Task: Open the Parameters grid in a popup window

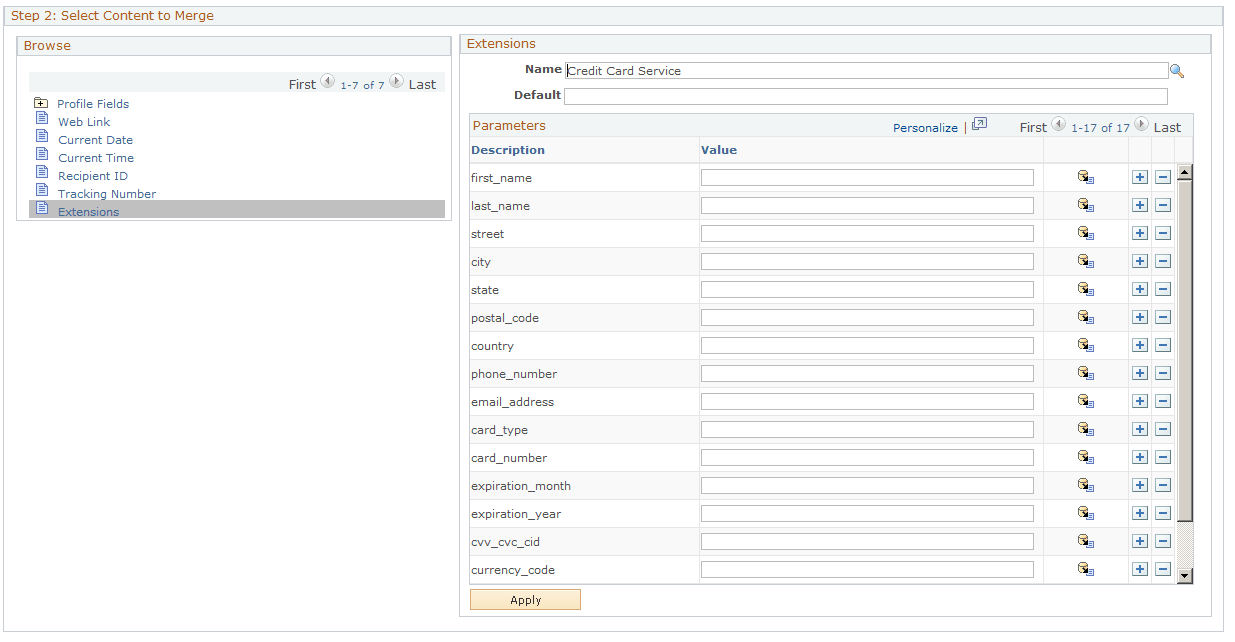Action: (979, 124)
